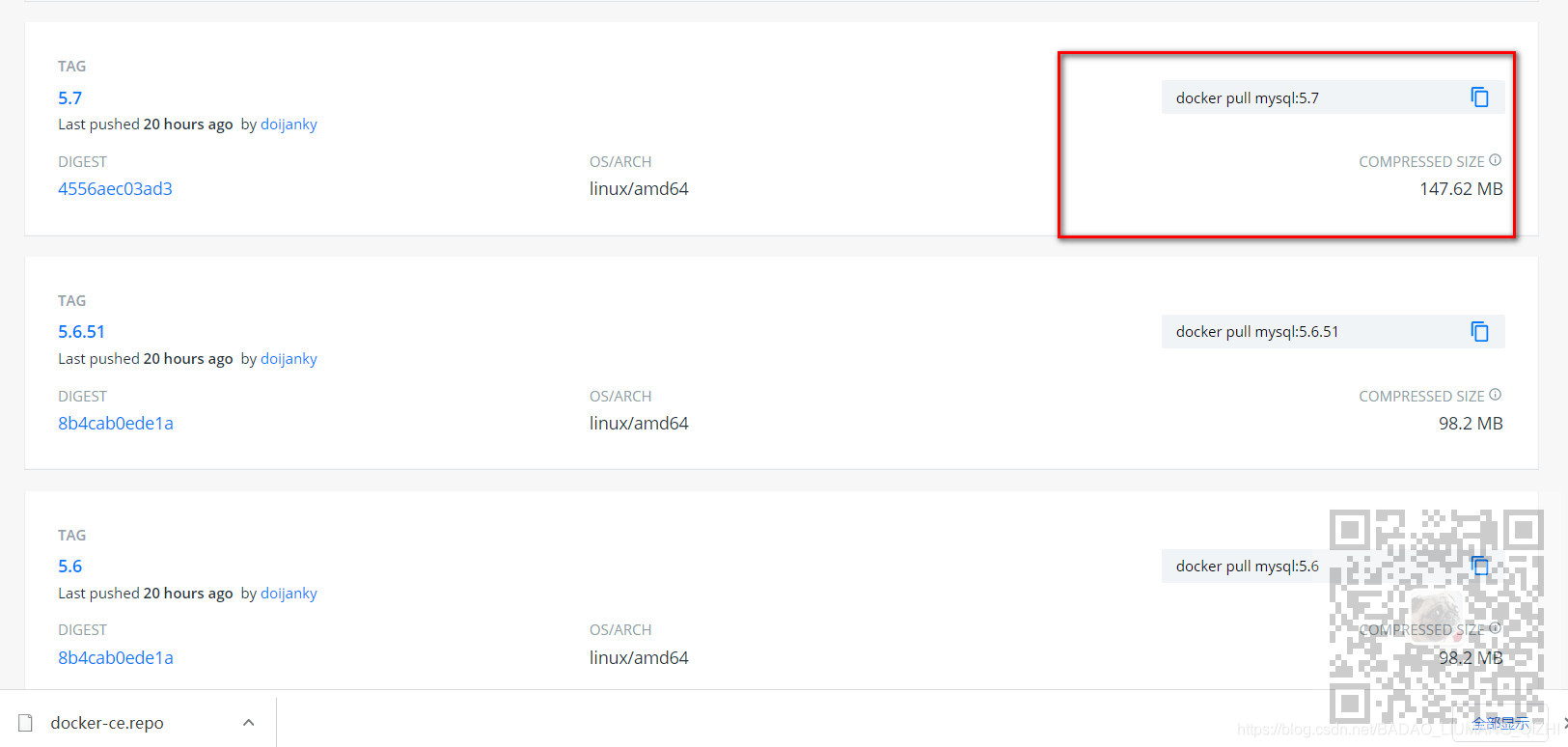Open the downloaded docker-ce.repo file

tap(107, 723)
